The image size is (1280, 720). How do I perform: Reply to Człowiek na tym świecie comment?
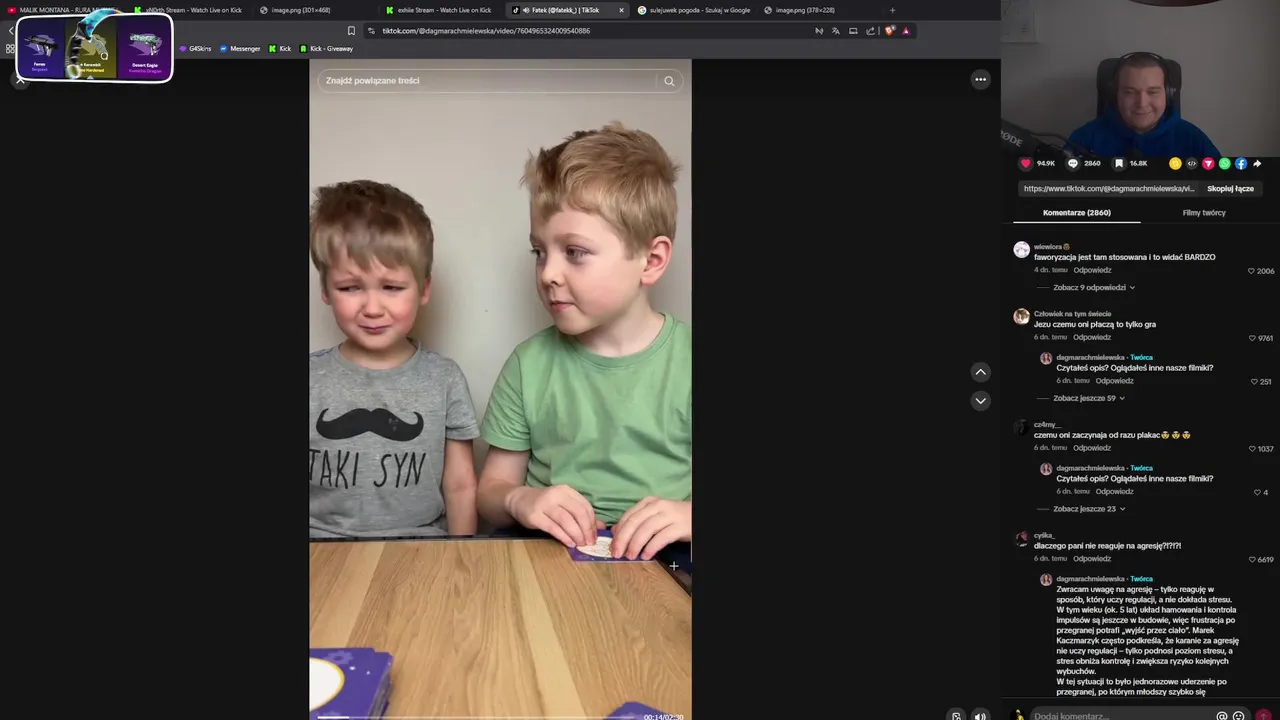point(1092,337)
